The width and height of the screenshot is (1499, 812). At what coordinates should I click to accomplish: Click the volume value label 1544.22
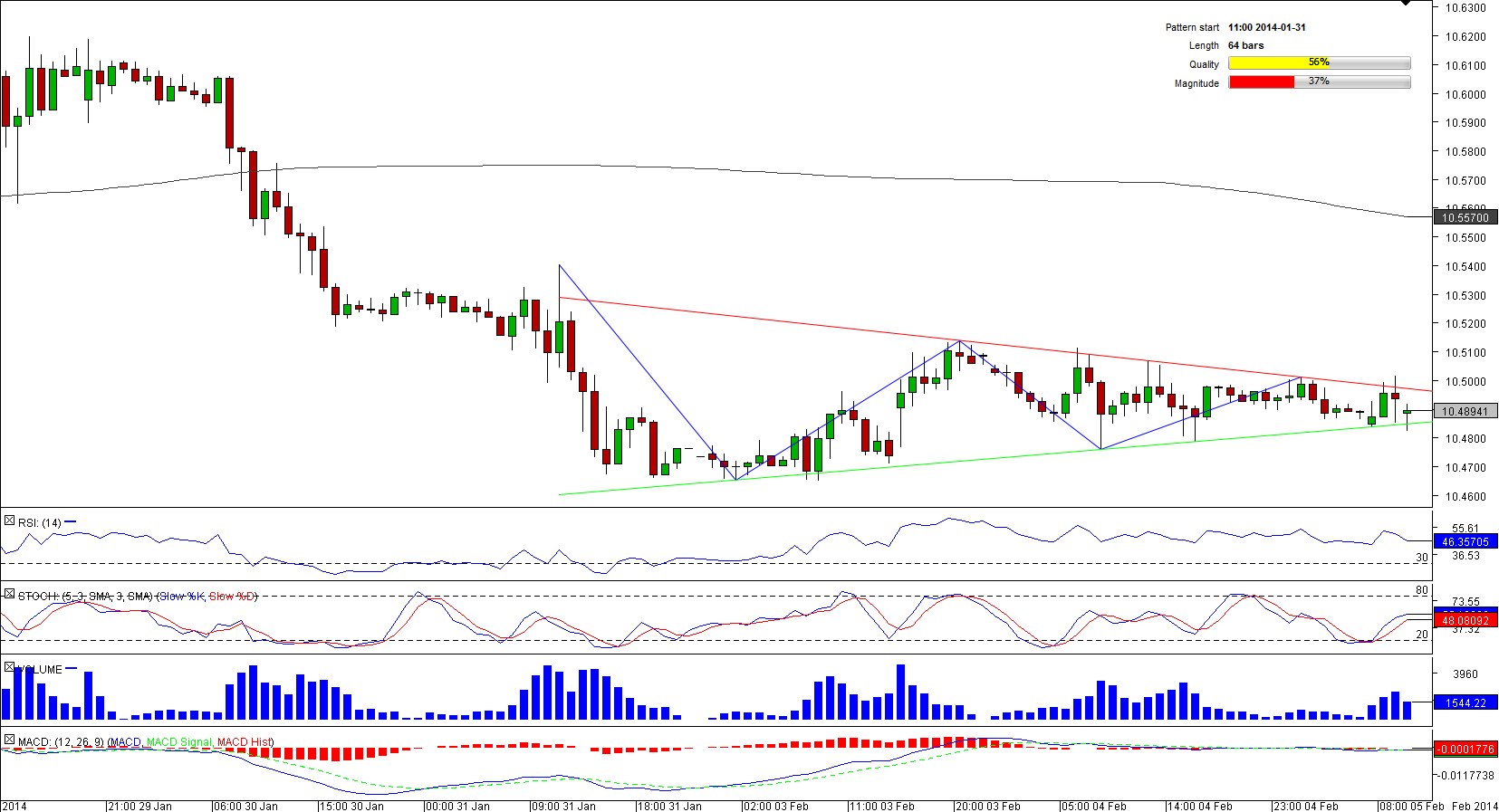[x=1465, y=702]
